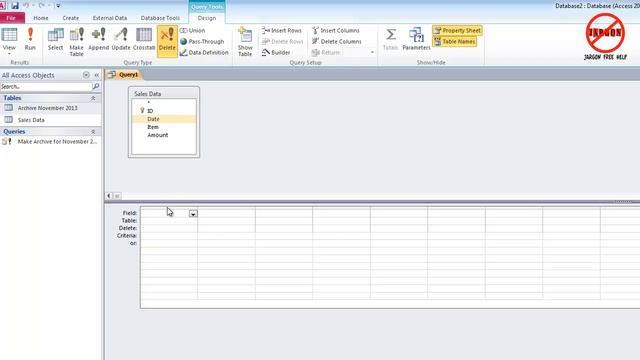Click Delete Columns in Query Setup
640x360 pixels.
coord(337,42)
